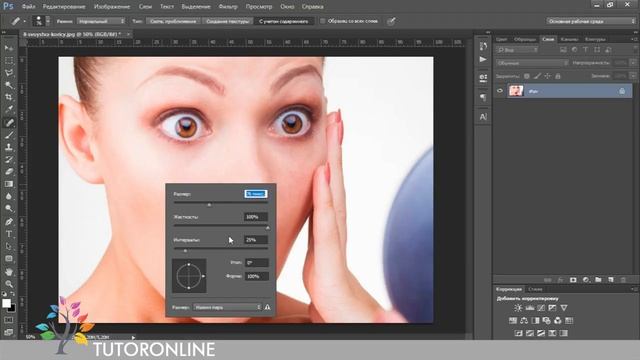Screen dimensions: 640x360
Task: Choose С учетом содержимого type option
Action: [284, 21]
